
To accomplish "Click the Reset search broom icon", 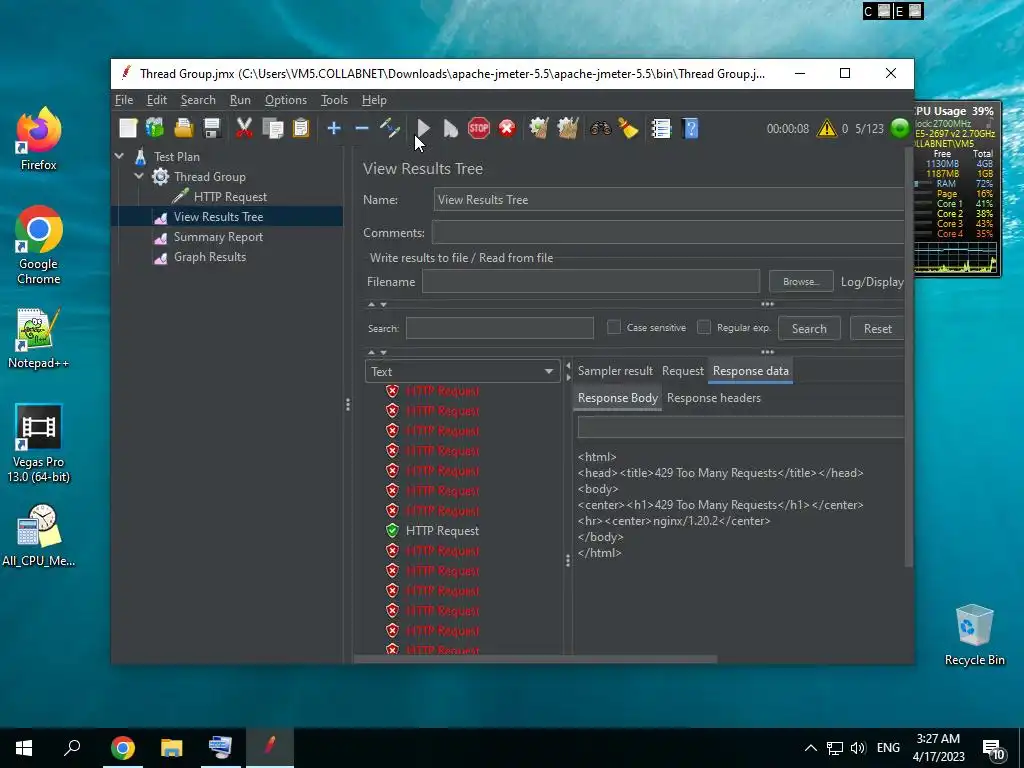I will click(628, 128).
